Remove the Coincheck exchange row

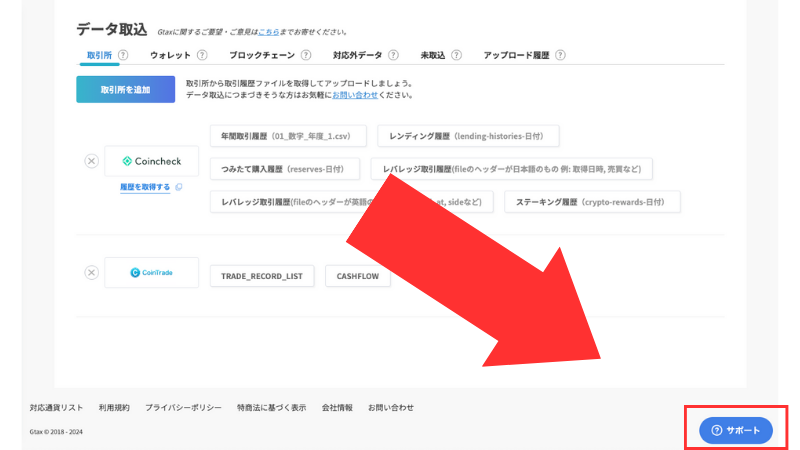click(x=91, y=161)
